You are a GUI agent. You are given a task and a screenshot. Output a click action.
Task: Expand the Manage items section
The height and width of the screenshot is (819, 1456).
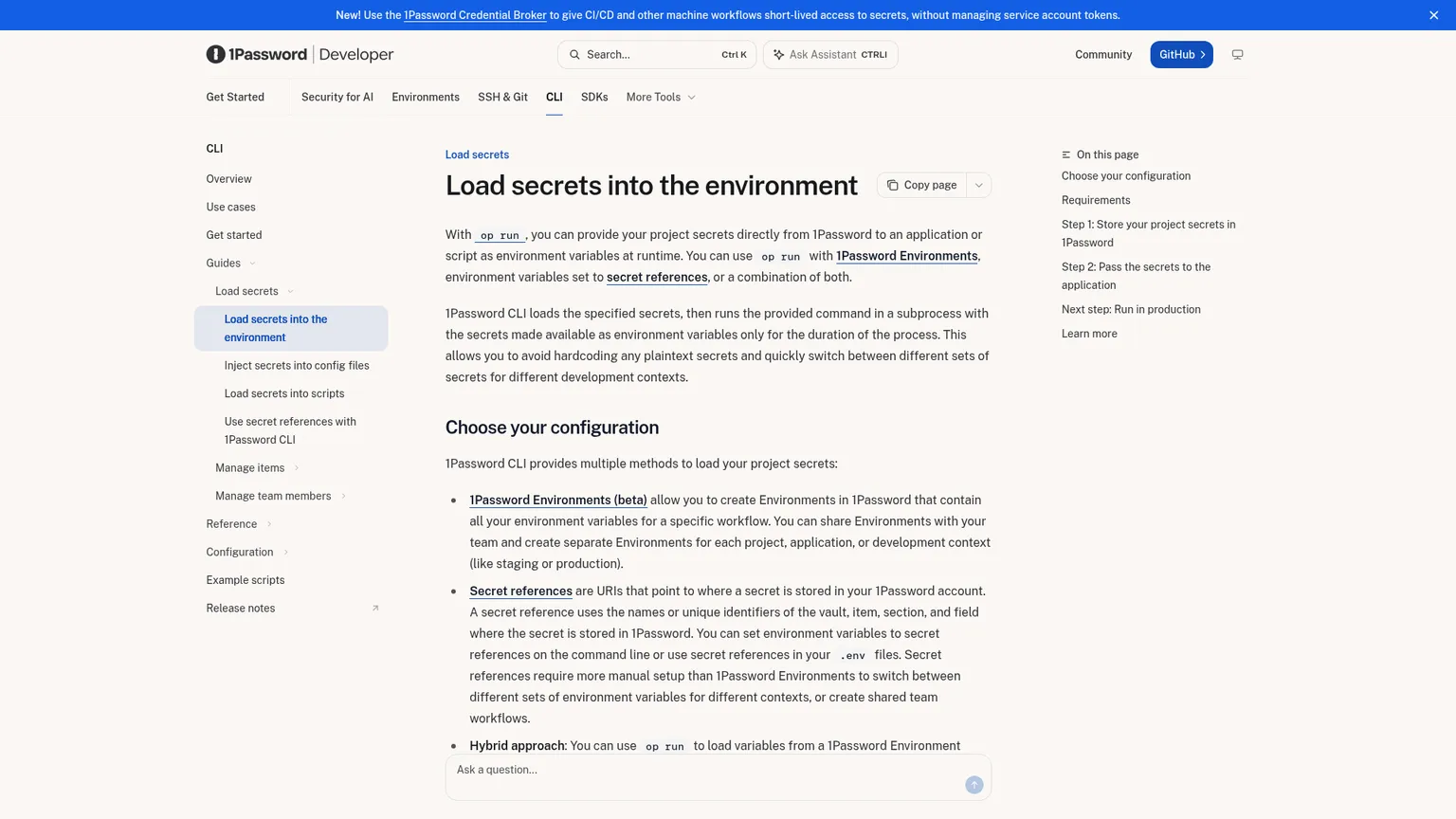(x=257, y=468)
